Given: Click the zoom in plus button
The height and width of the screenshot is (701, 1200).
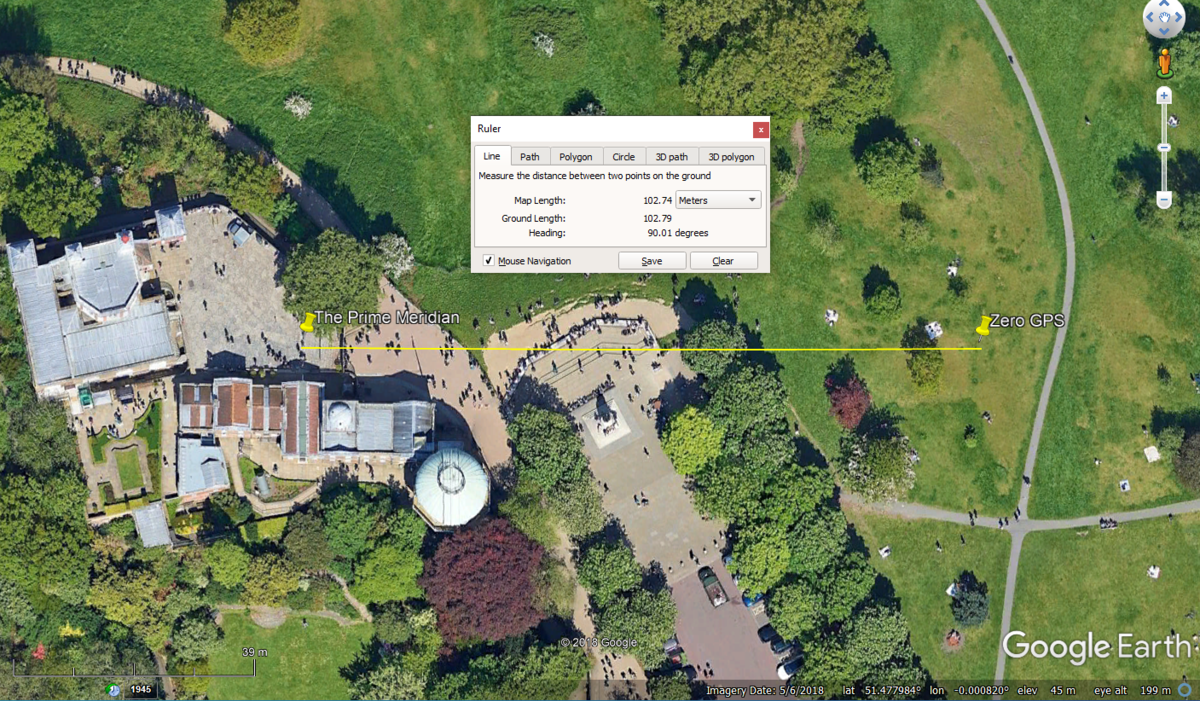Looking at the screenshot, I should point(1164,96).
